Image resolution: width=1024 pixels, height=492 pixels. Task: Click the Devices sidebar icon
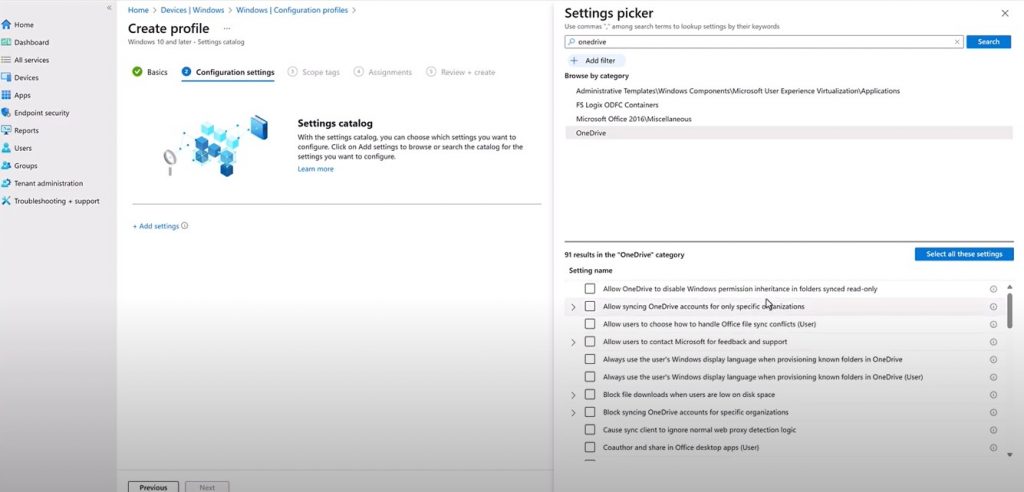[7, 78]
